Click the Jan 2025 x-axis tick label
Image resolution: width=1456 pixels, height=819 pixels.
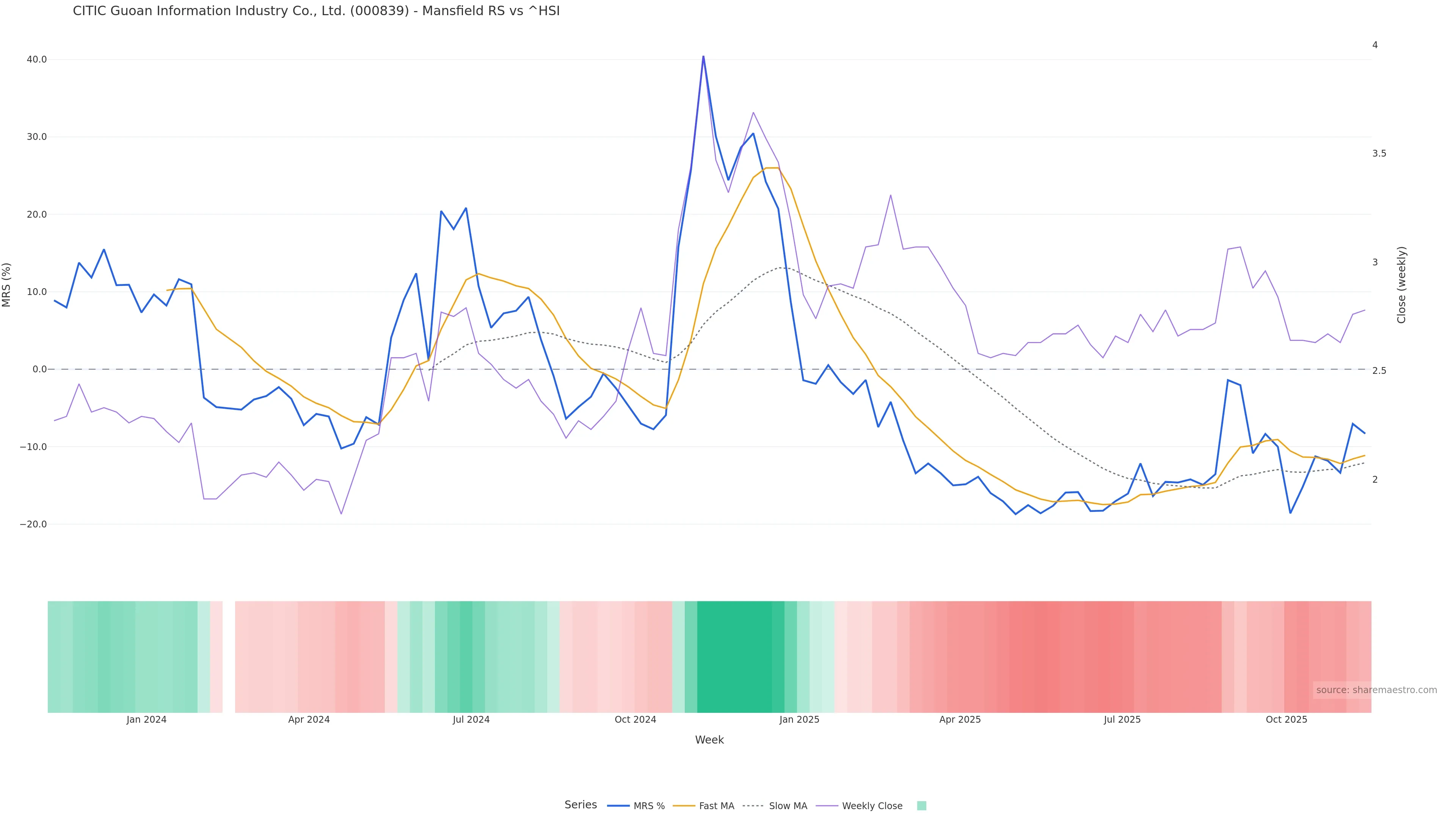coord(799,720)
